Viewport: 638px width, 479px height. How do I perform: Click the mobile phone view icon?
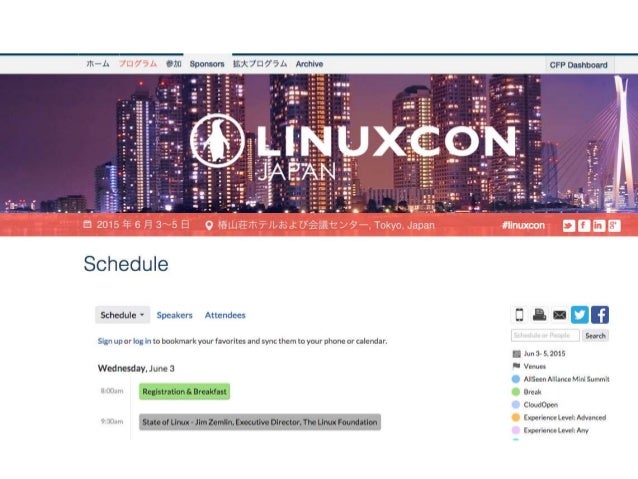coord(520,315)
